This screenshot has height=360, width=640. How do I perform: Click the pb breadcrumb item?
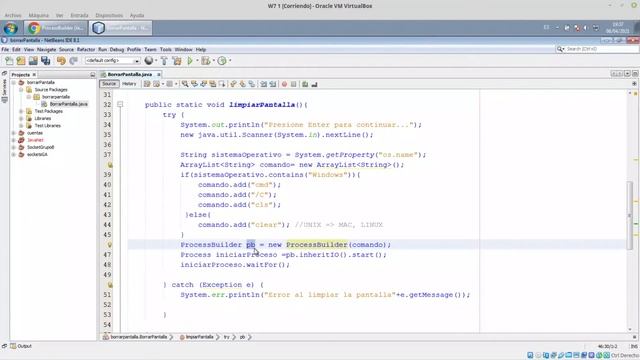tap(242, 337)
